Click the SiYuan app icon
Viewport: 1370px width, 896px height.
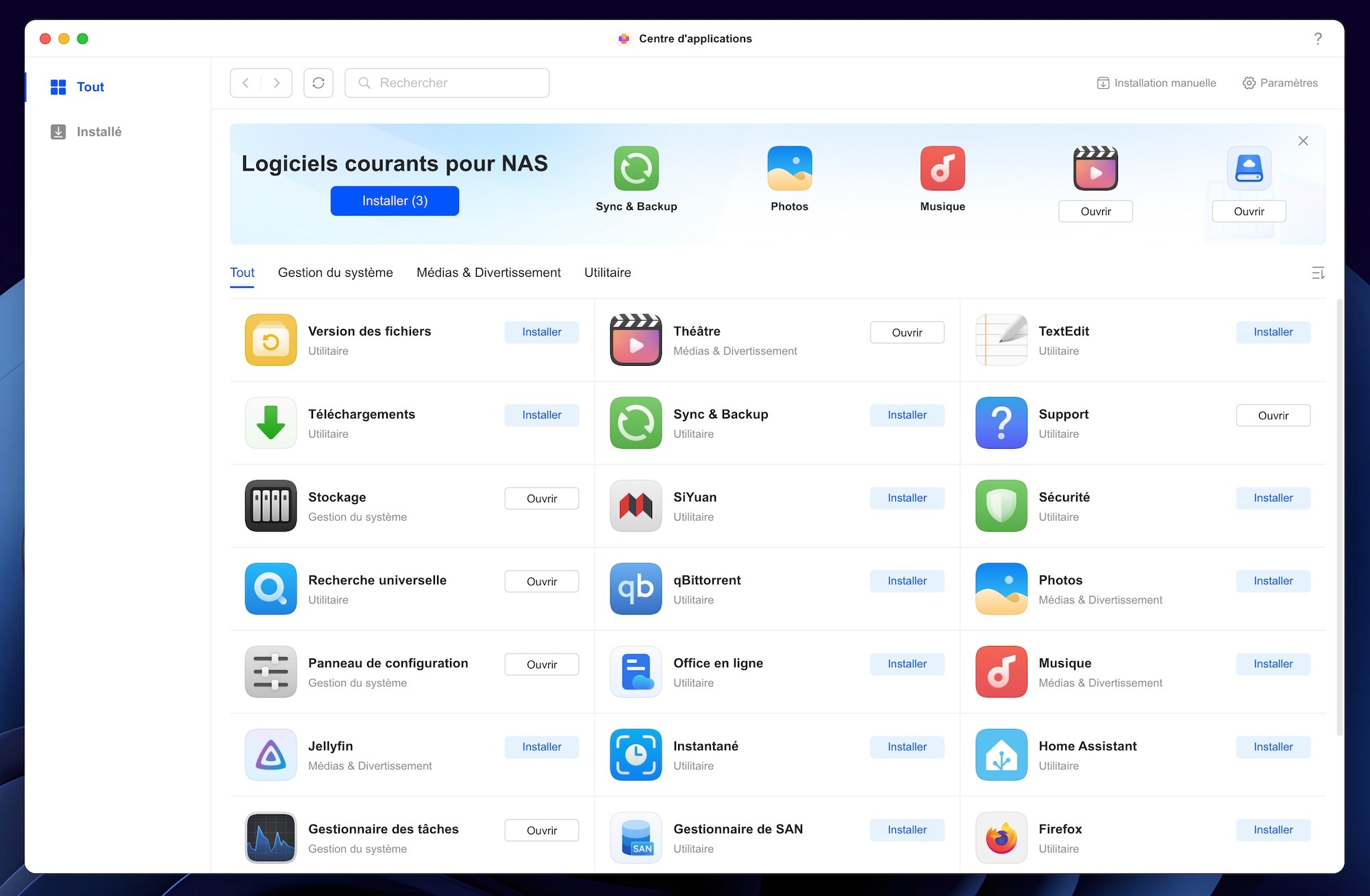coord(636,506)
